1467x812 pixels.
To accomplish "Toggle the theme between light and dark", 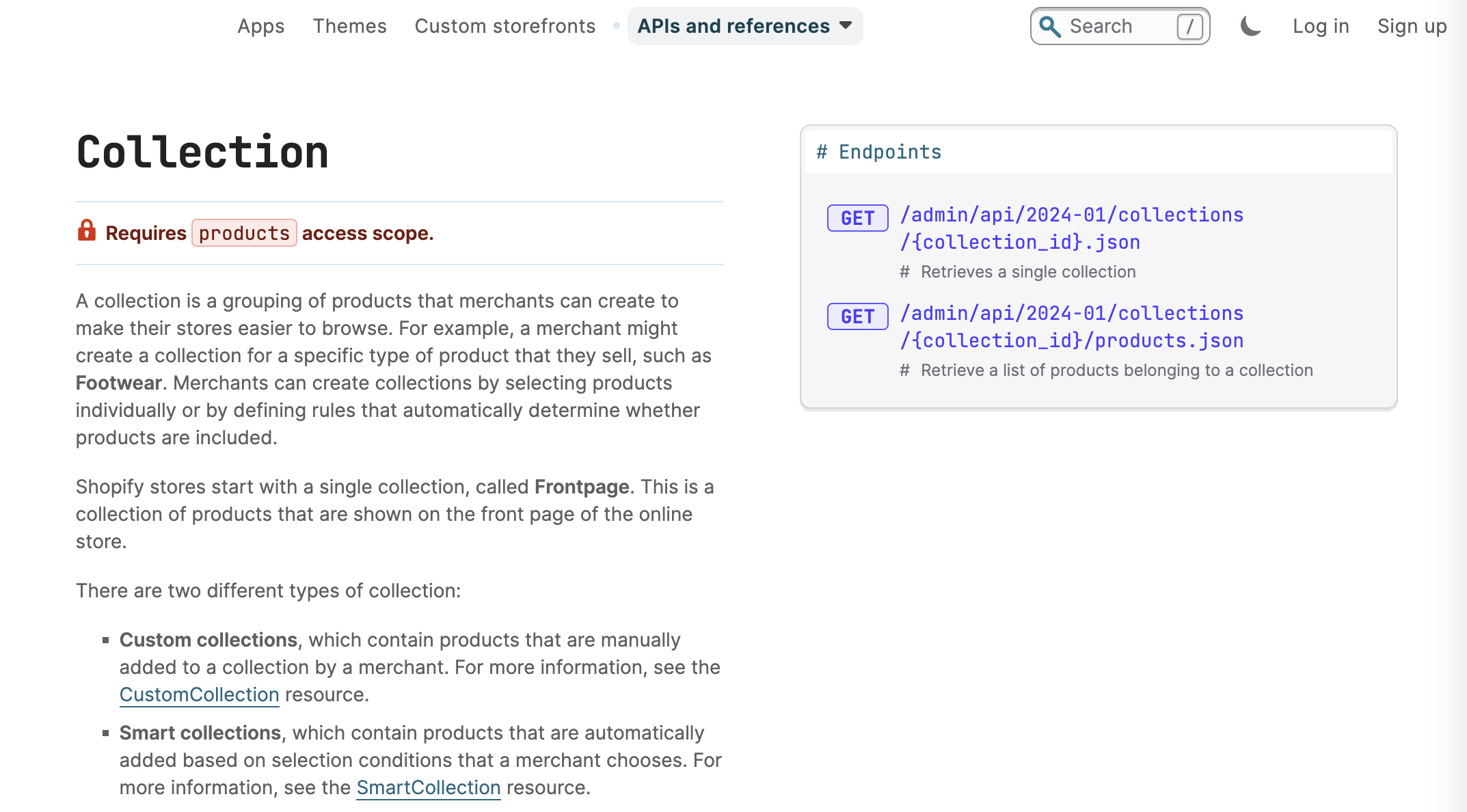I will [1250, 26].
